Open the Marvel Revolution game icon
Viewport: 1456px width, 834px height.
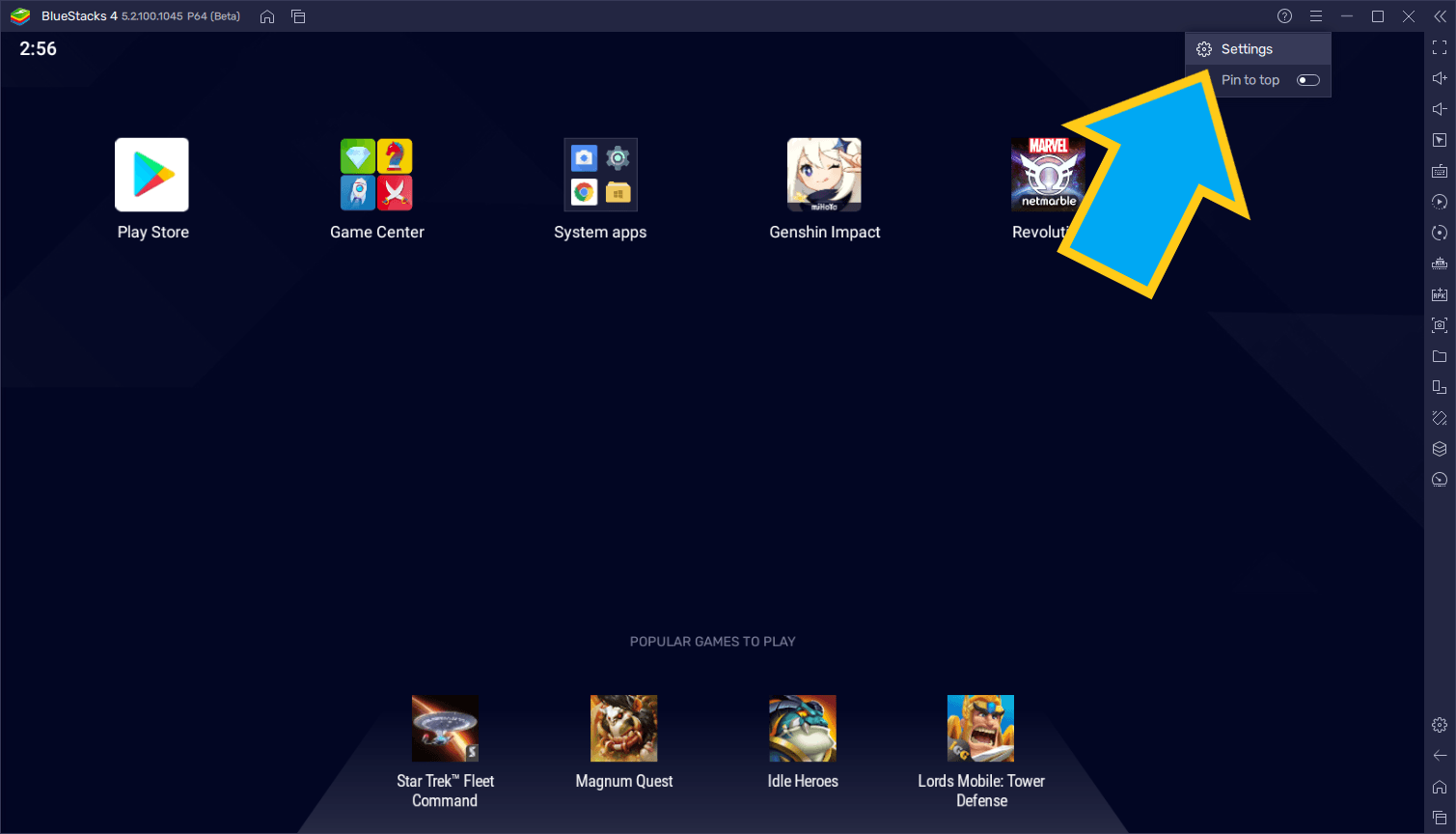pos(1047,175)
